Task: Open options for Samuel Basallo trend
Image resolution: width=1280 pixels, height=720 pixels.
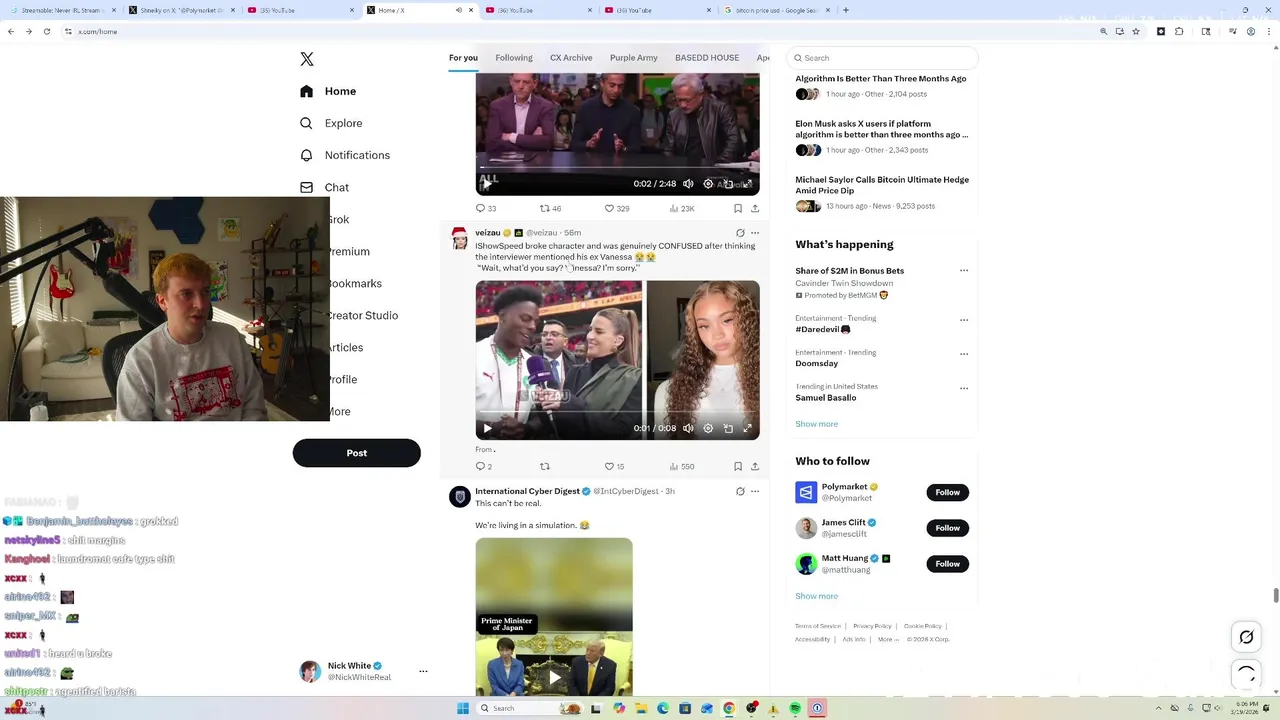Action: coord(964,388)
